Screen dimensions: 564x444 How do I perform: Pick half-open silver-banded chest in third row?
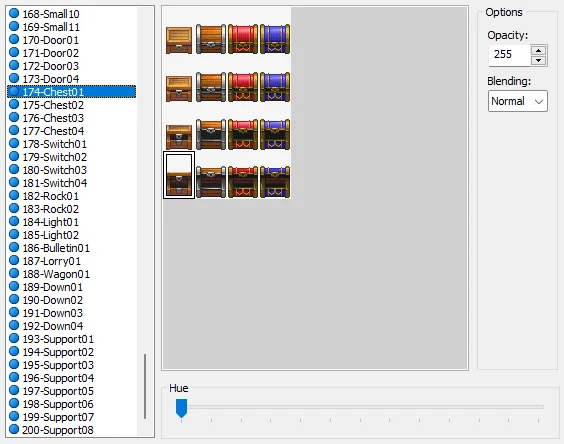pos(211,135)
